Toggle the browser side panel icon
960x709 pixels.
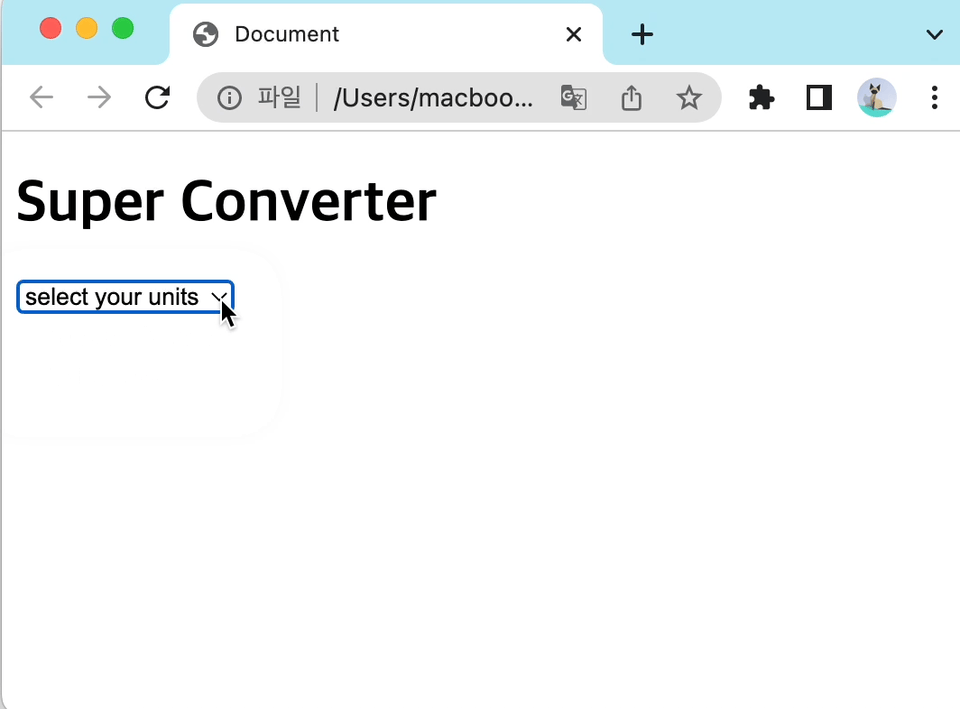[819, 98]
